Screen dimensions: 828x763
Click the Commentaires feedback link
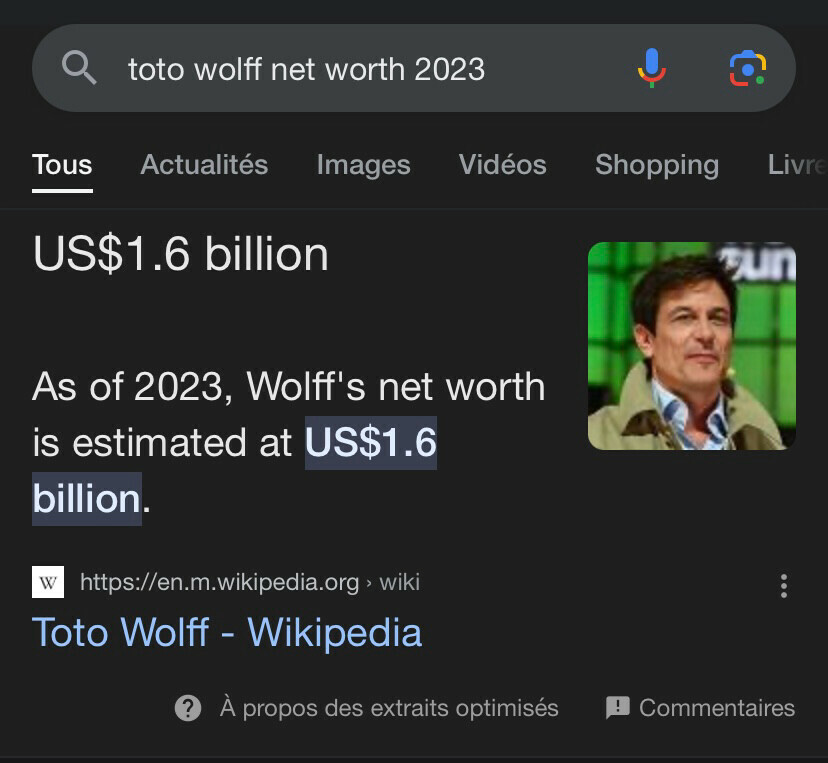pyautogui.click(x=716, y=708)
